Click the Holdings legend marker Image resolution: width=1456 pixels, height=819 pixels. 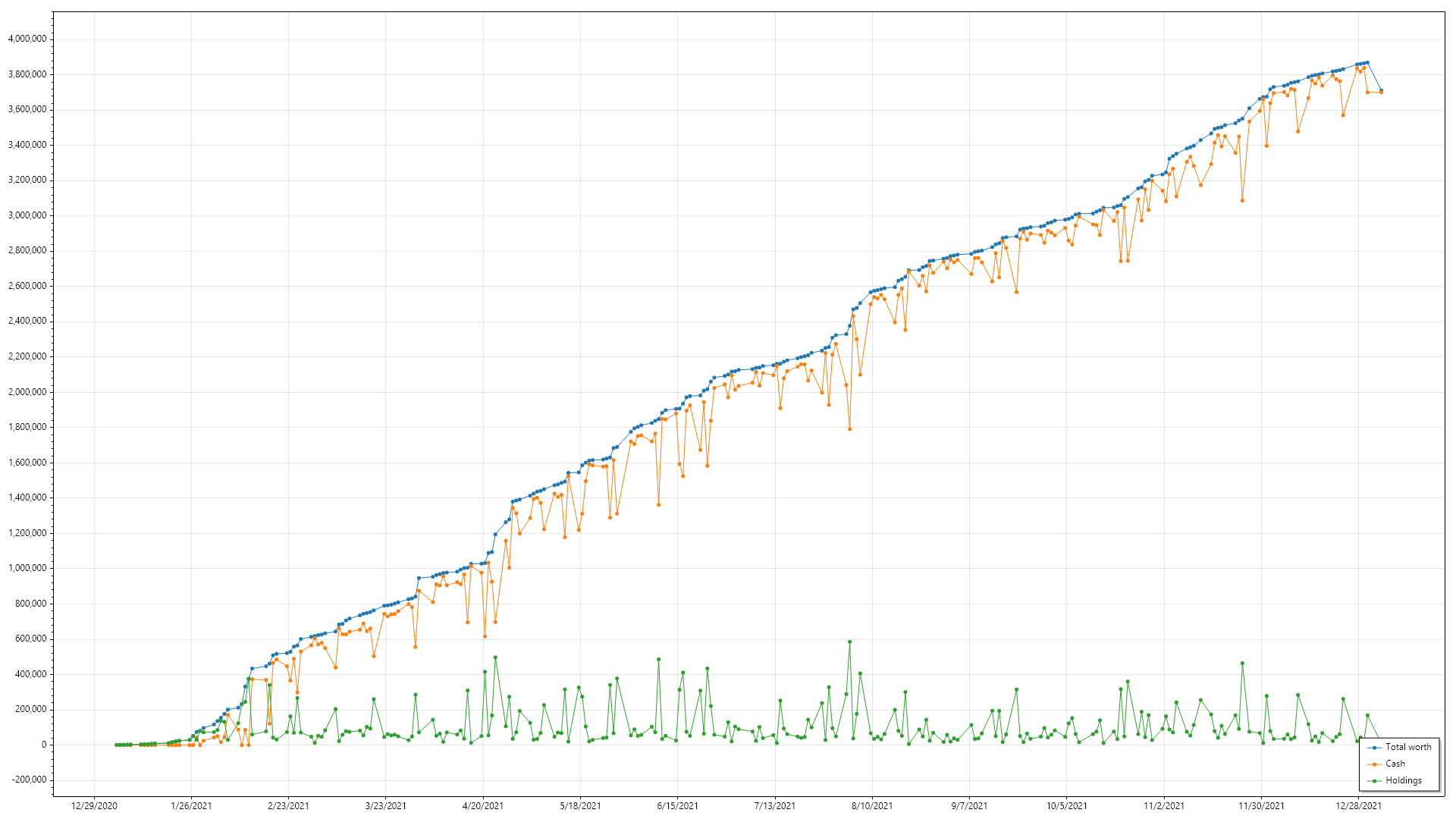(1374, 781)
